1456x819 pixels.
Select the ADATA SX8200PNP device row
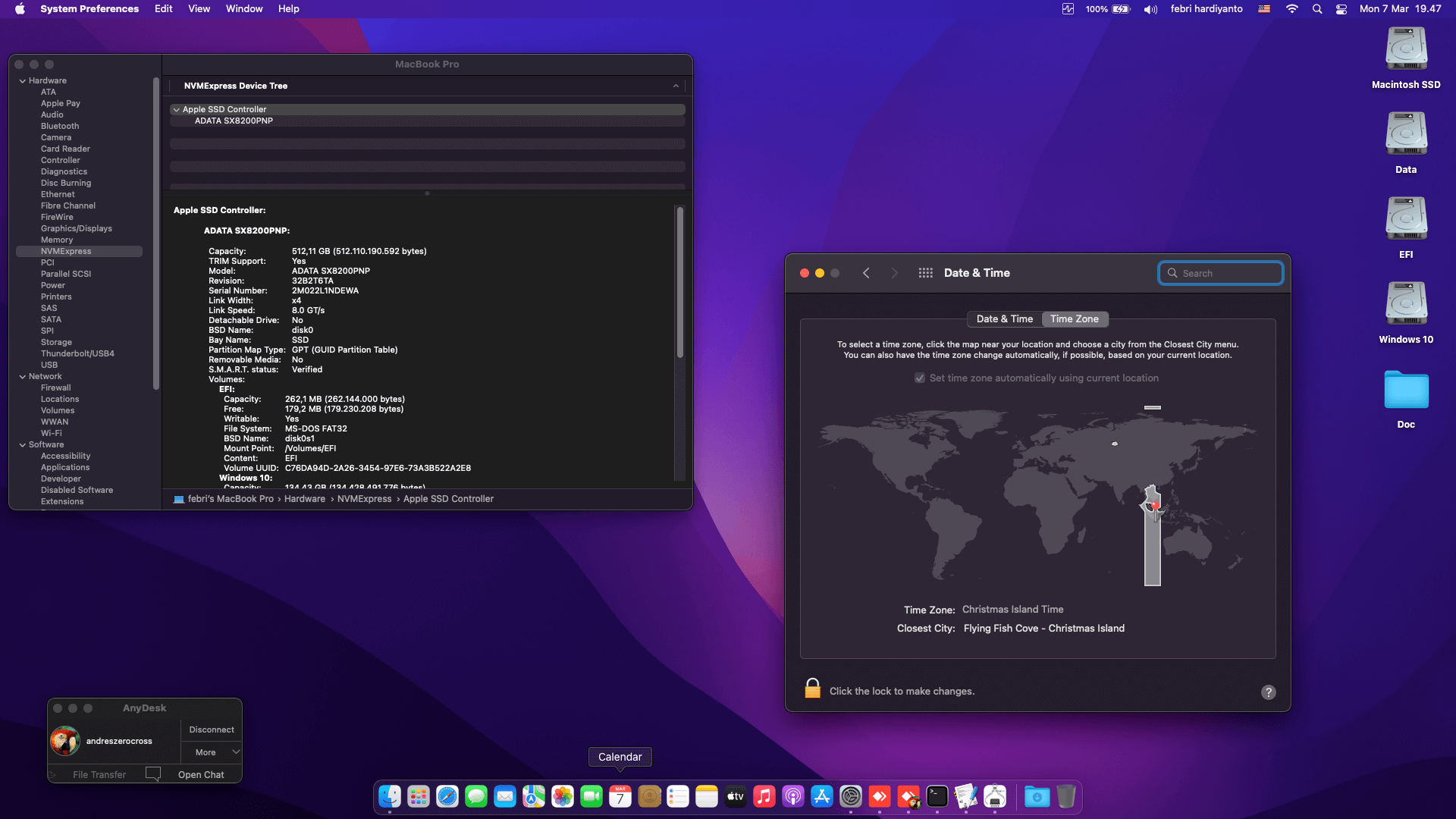[x=428, y=121]
